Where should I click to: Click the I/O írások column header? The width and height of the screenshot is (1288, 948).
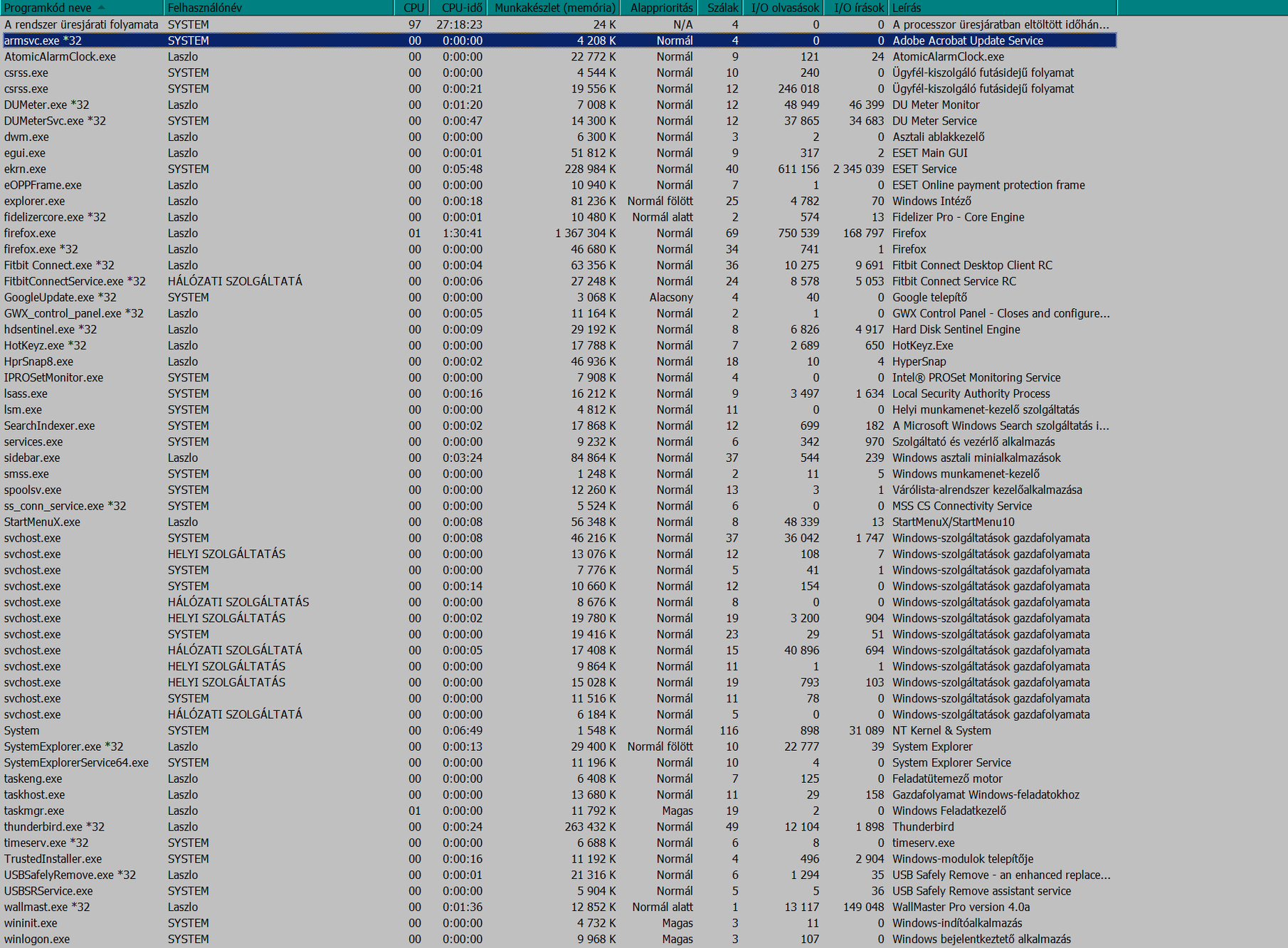tap(856, 8)
